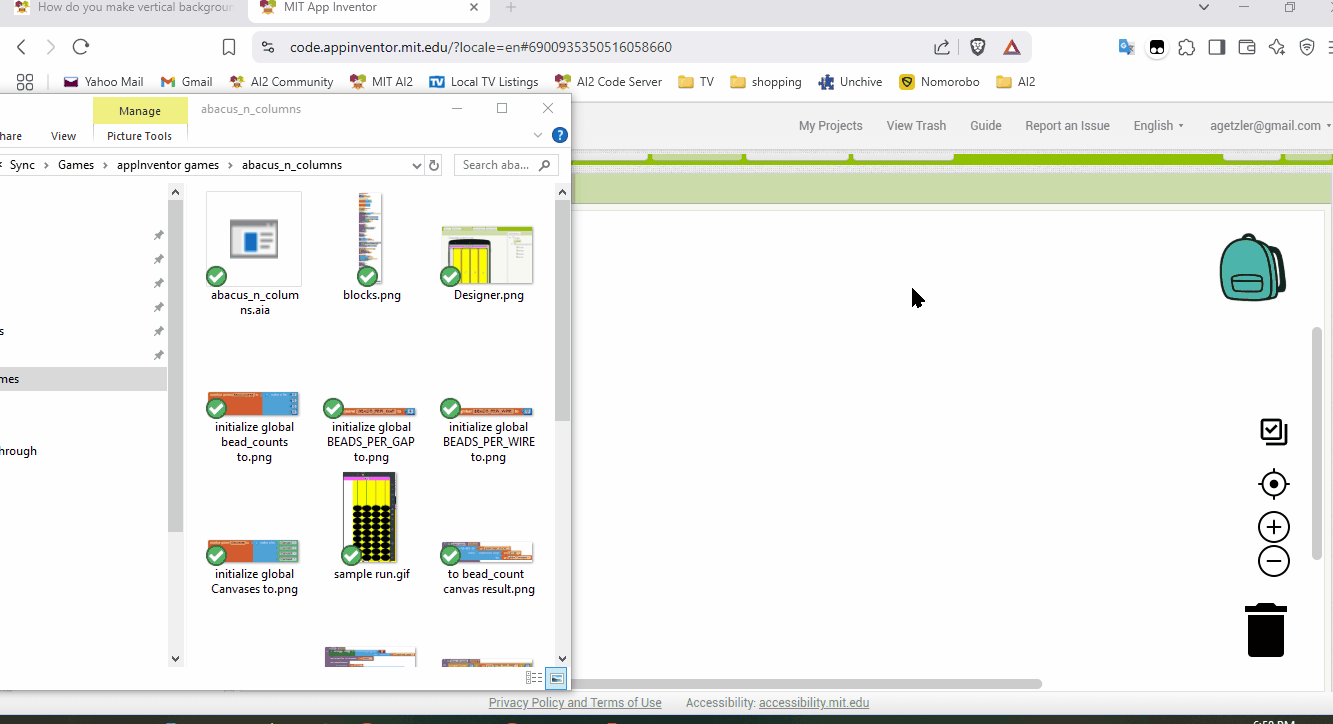Screen dimensions: 1333x724
Task: Open the AI2 Community bookmark
Action: tap(281, 82)
